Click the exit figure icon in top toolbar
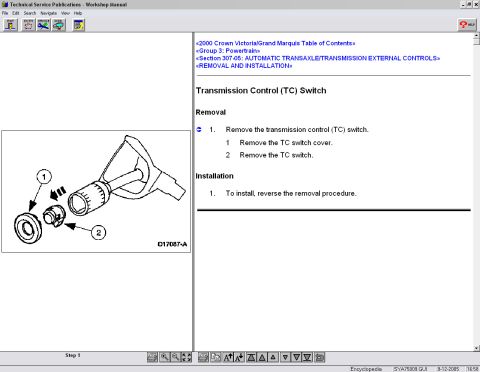Screen dimensions: 480x372 click(x=11, y=25)
